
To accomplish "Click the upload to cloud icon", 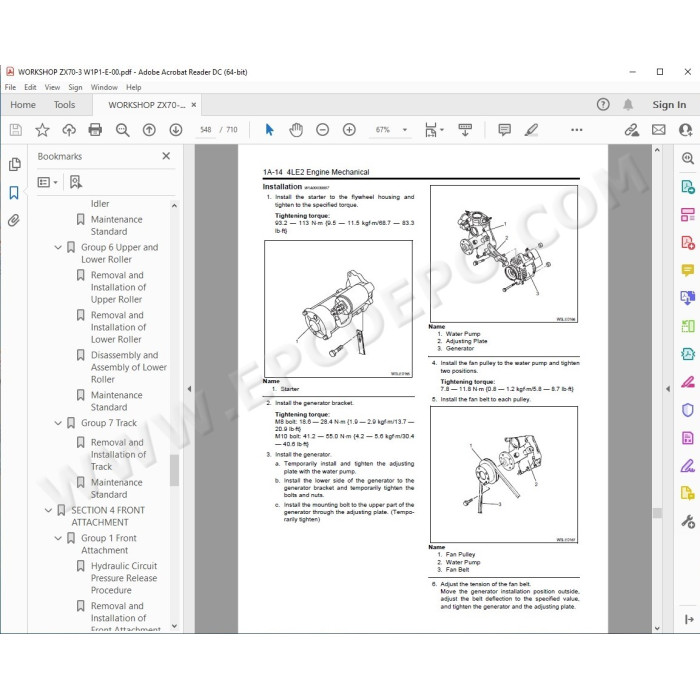I will click(x=69, y=130).
